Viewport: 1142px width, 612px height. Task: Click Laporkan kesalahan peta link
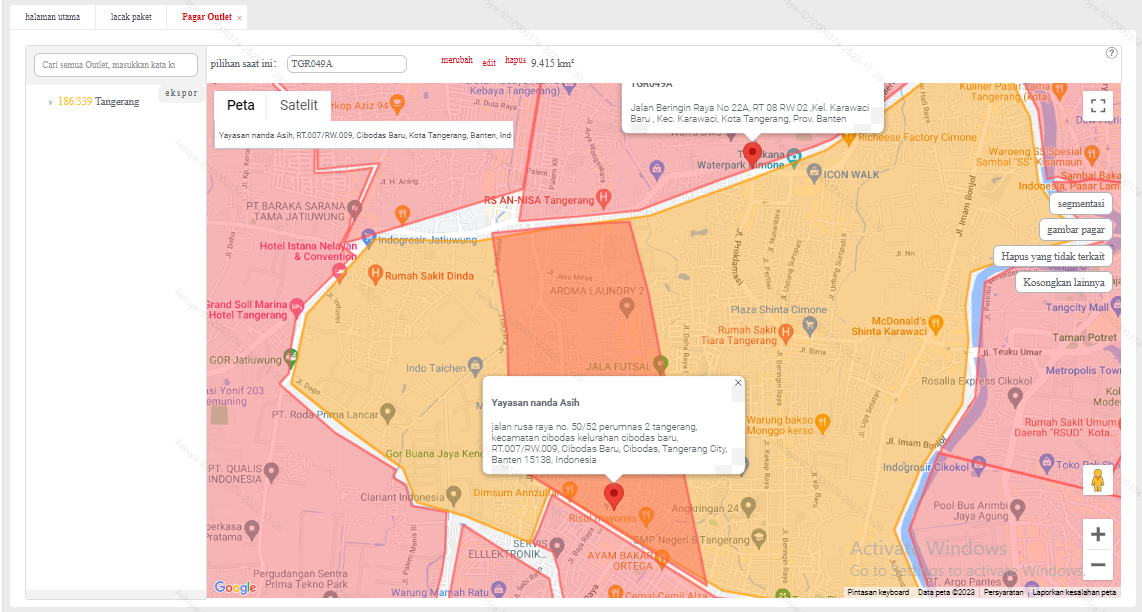1074,592
